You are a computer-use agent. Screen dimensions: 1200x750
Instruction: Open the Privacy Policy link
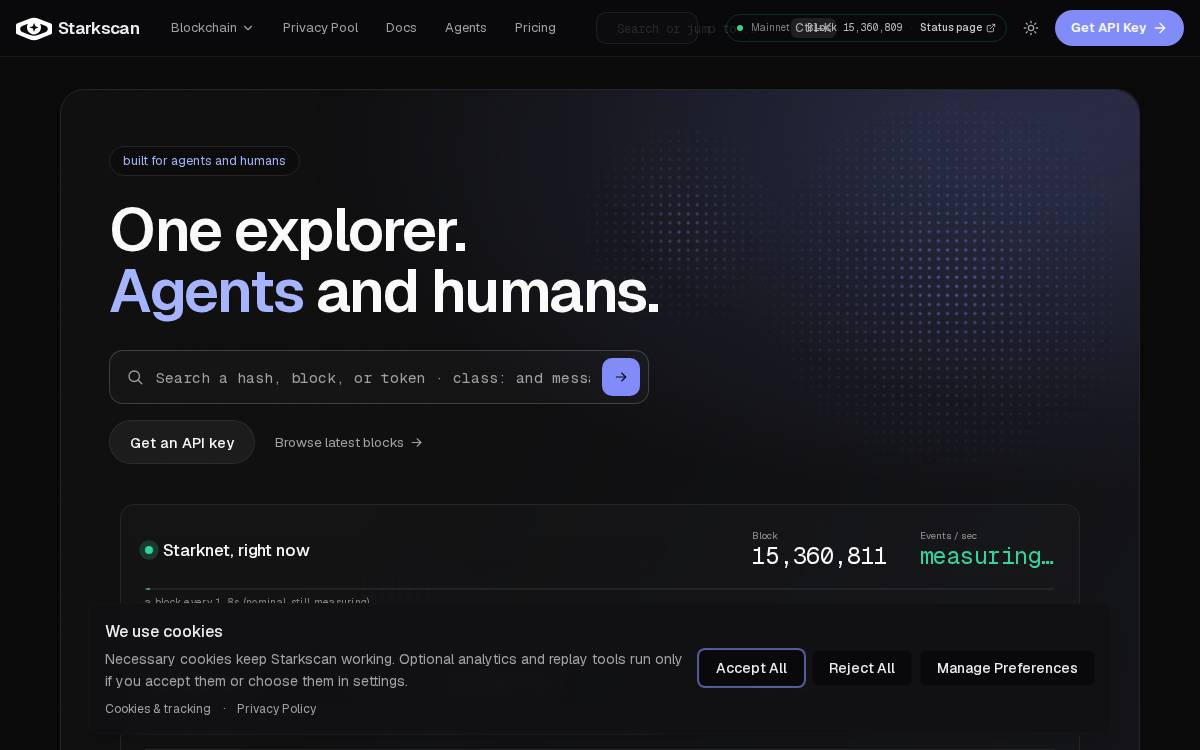coord(276,709)
